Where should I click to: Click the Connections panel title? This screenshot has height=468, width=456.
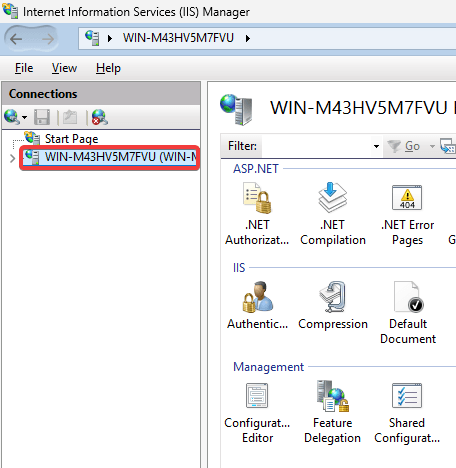pos(43,94)
